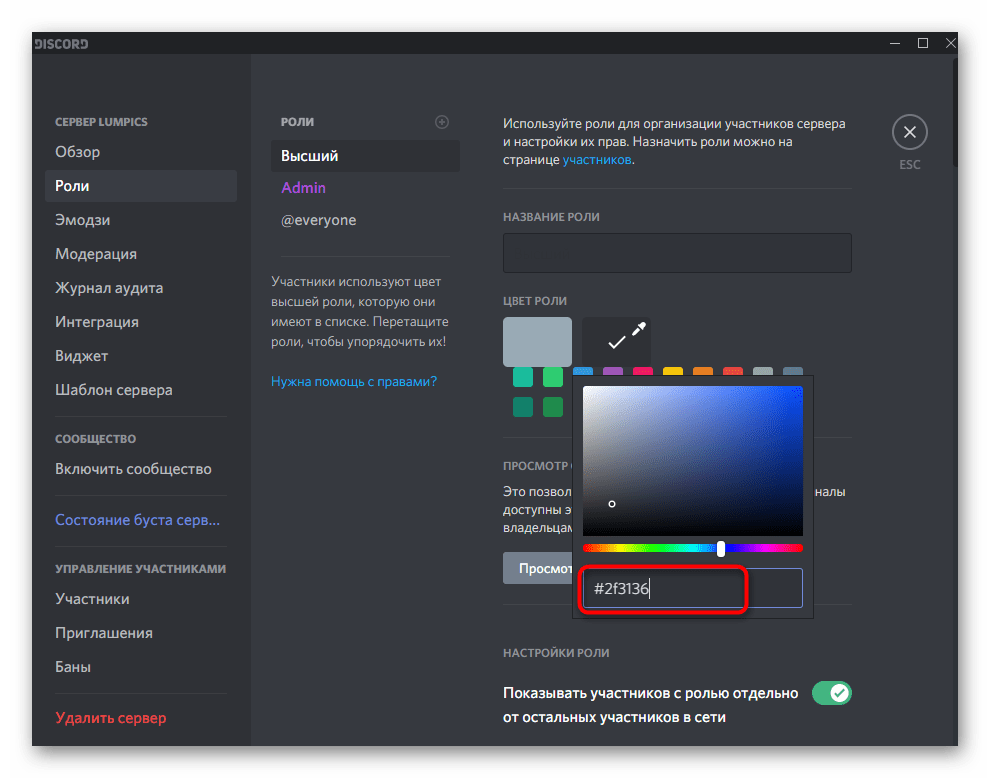Viewport: 990px width, 778px height.
Task: Select the default gray role color swatch
Action: click(x=537, y=342)
